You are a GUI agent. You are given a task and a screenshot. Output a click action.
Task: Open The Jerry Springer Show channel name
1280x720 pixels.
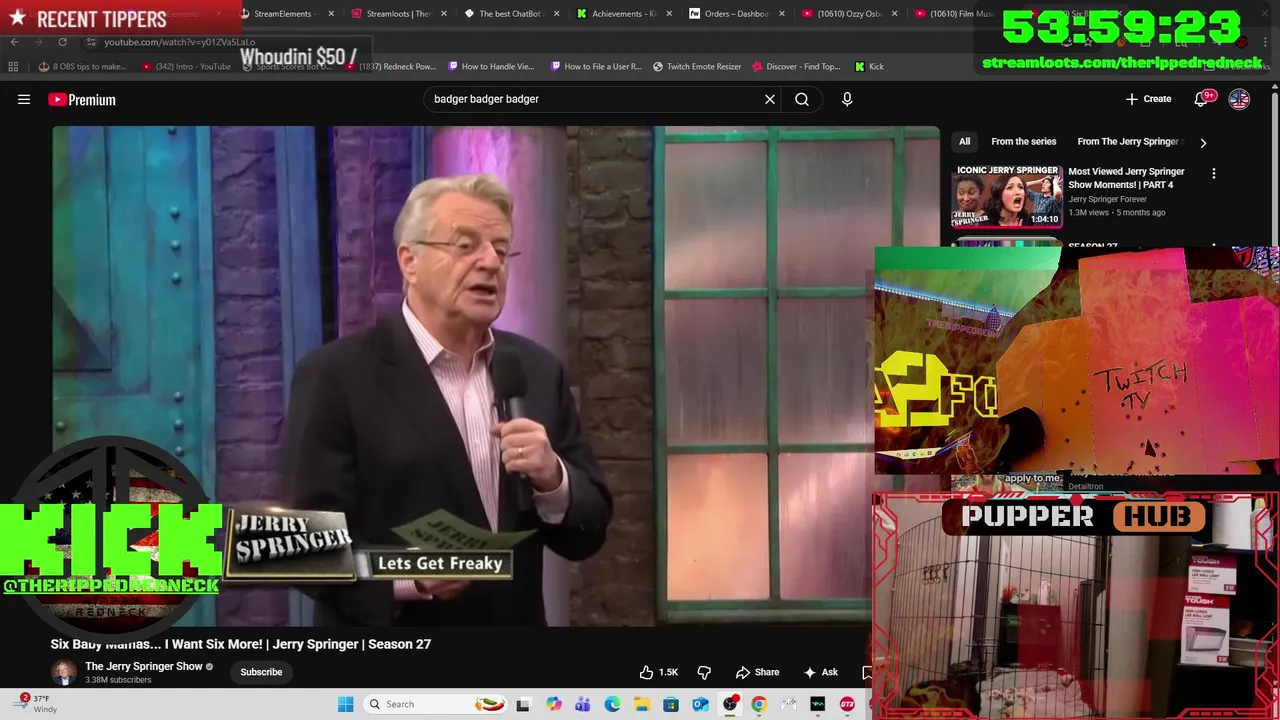click(144, 666)
